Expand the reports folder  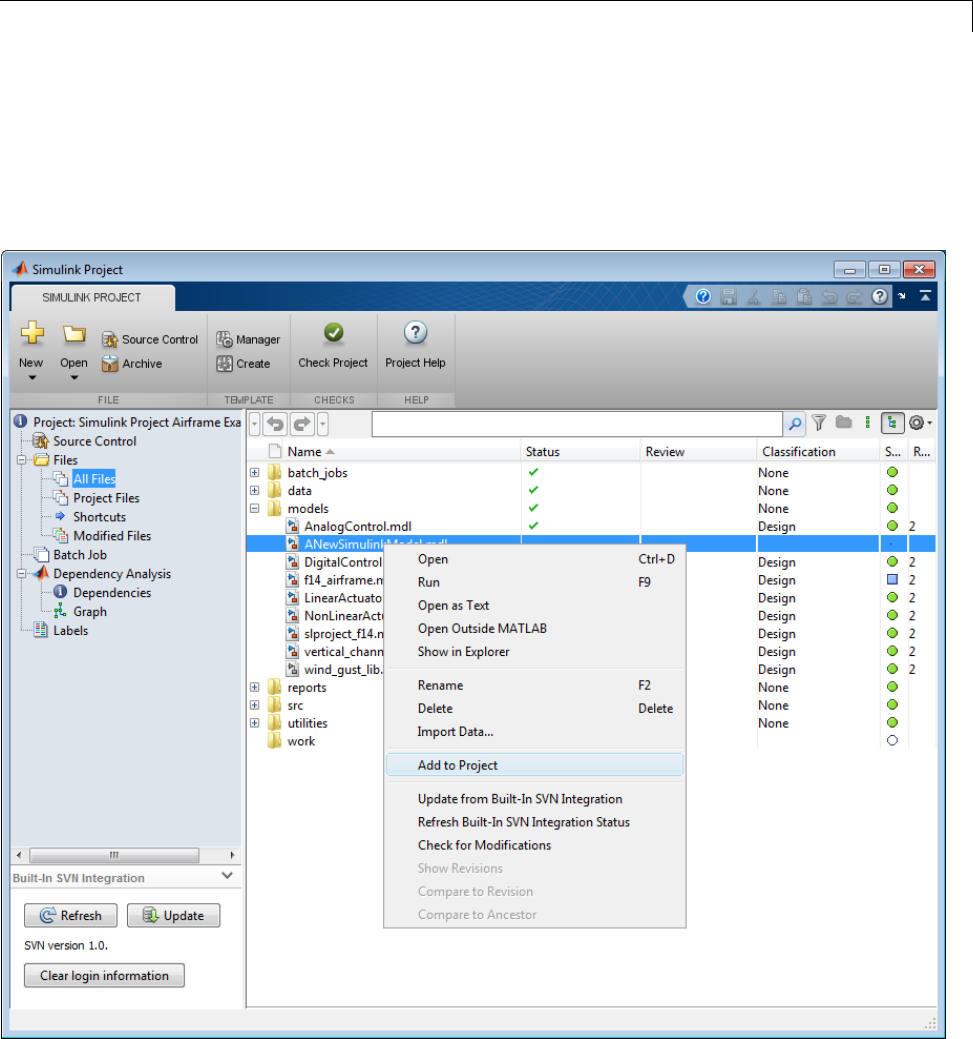[x=255, y=687]
